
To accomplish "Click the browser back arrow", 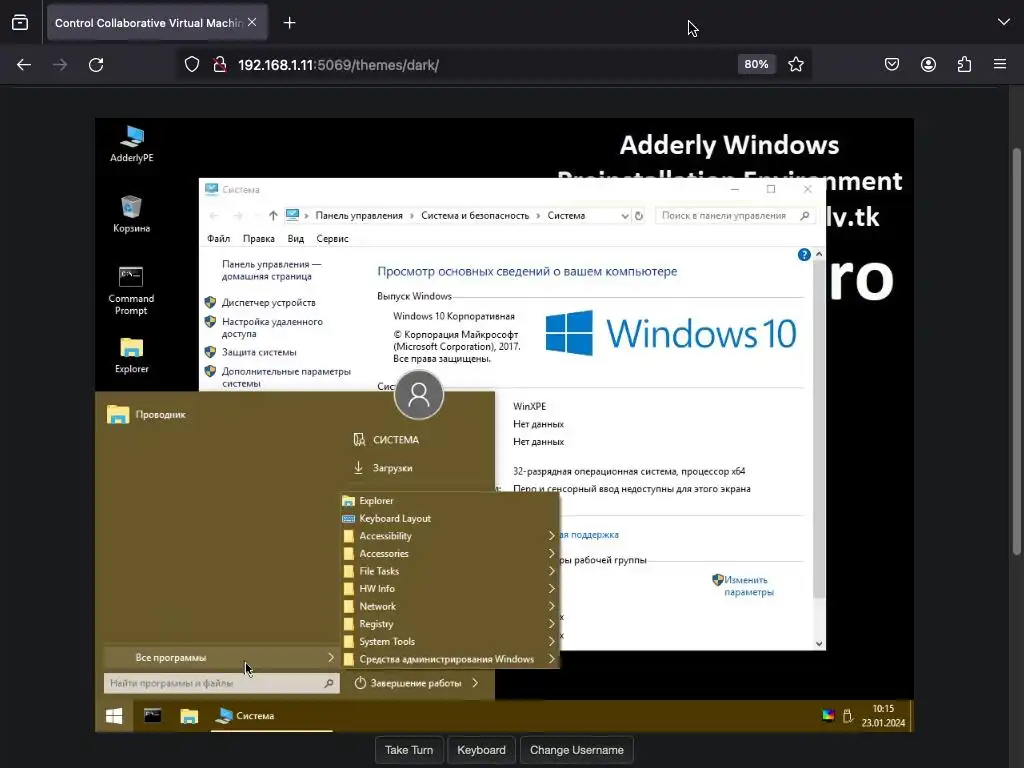I will pos(24,65).
